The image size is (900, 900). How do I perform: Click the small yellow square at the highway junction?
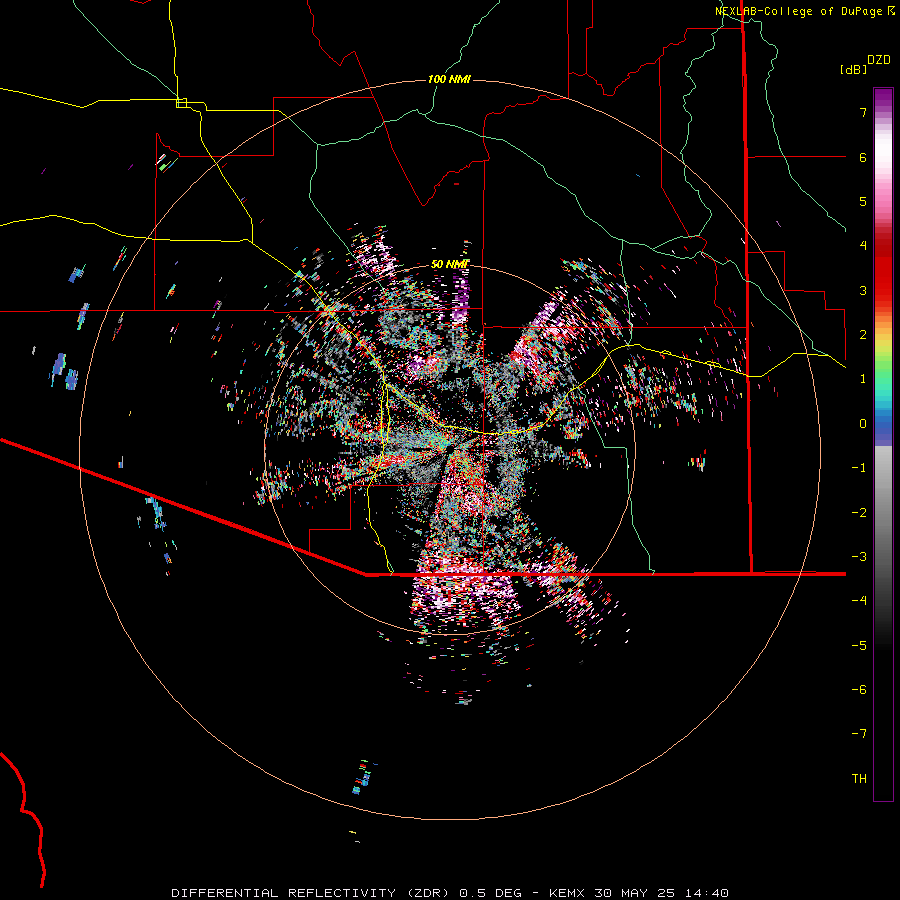pyautogui.click(x=181, y=103)
